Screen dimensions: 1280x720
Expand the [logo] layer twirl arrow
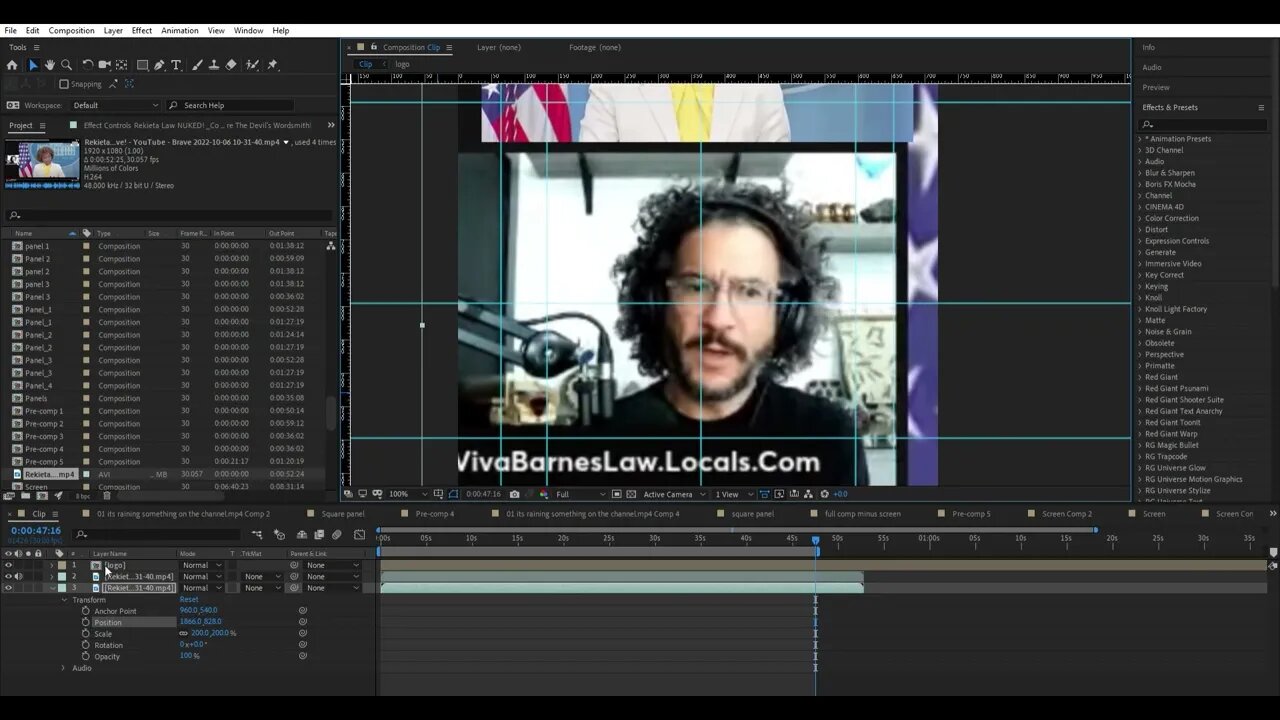(52, 565)
